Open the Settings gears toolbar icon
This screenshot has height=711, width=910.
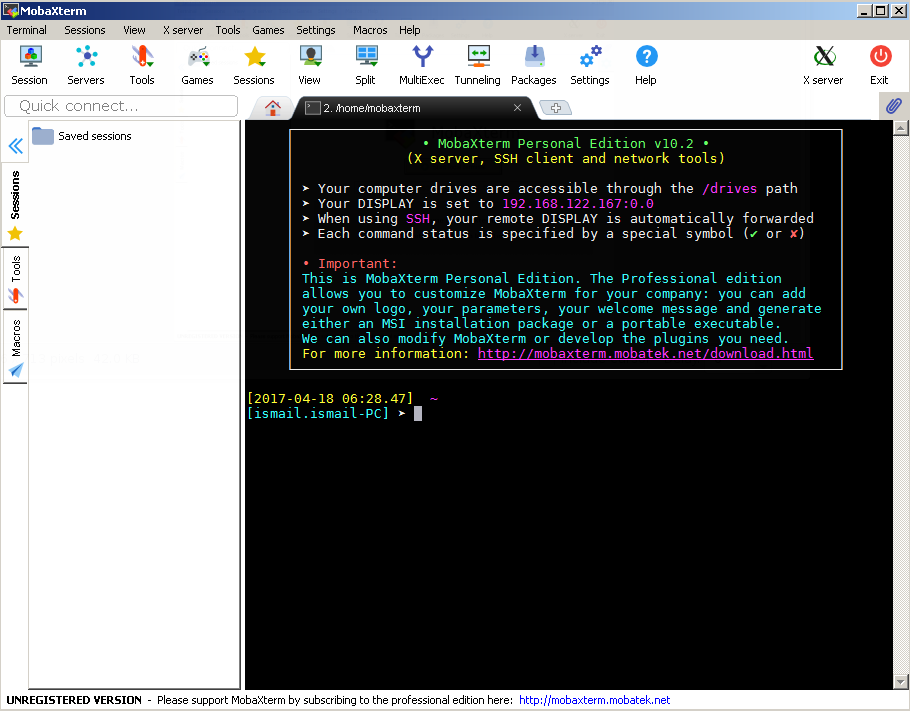(x=590, y=65)
